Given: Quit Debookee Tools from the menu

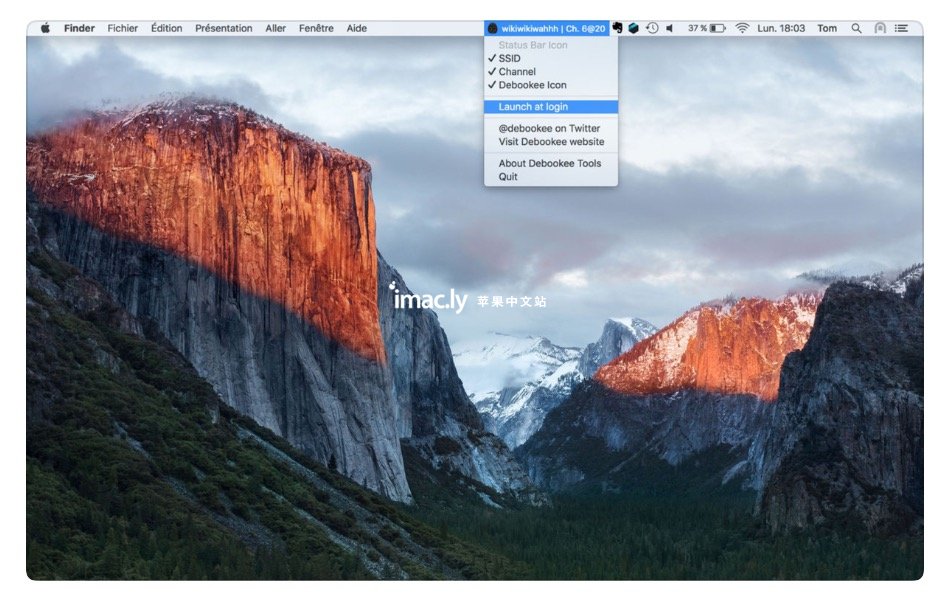Looking at the screenshot, I should point(551,177).
